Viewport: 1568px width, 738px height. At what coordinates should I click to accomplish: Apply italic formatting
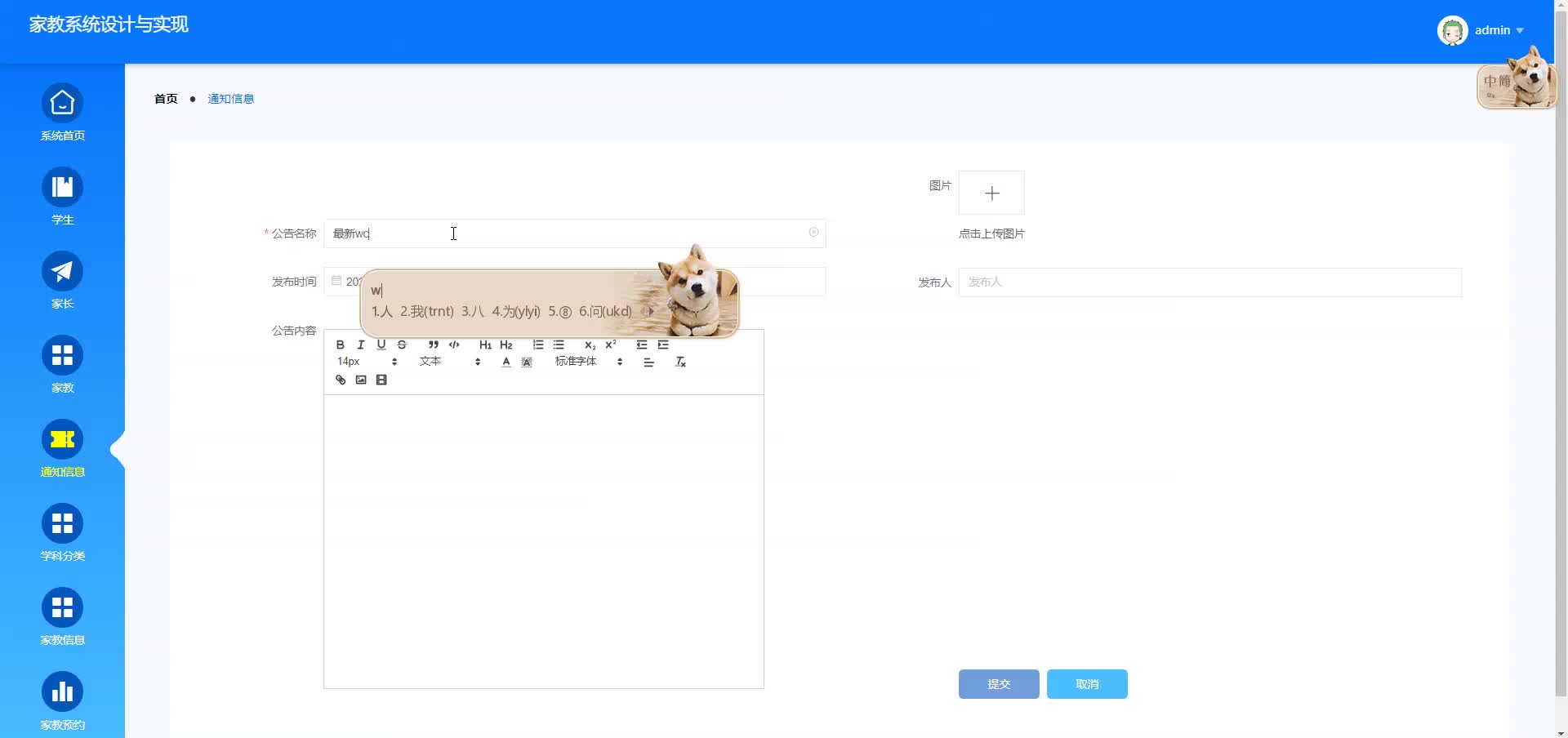(360, 345)
